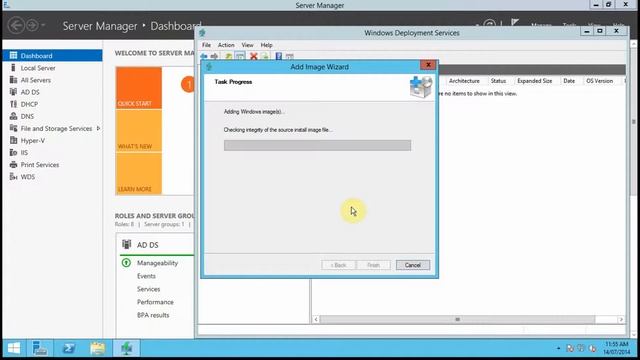The image size is (640, 360).
Task: Click the AD DS role tile icon
Action: tap(127, 244)
